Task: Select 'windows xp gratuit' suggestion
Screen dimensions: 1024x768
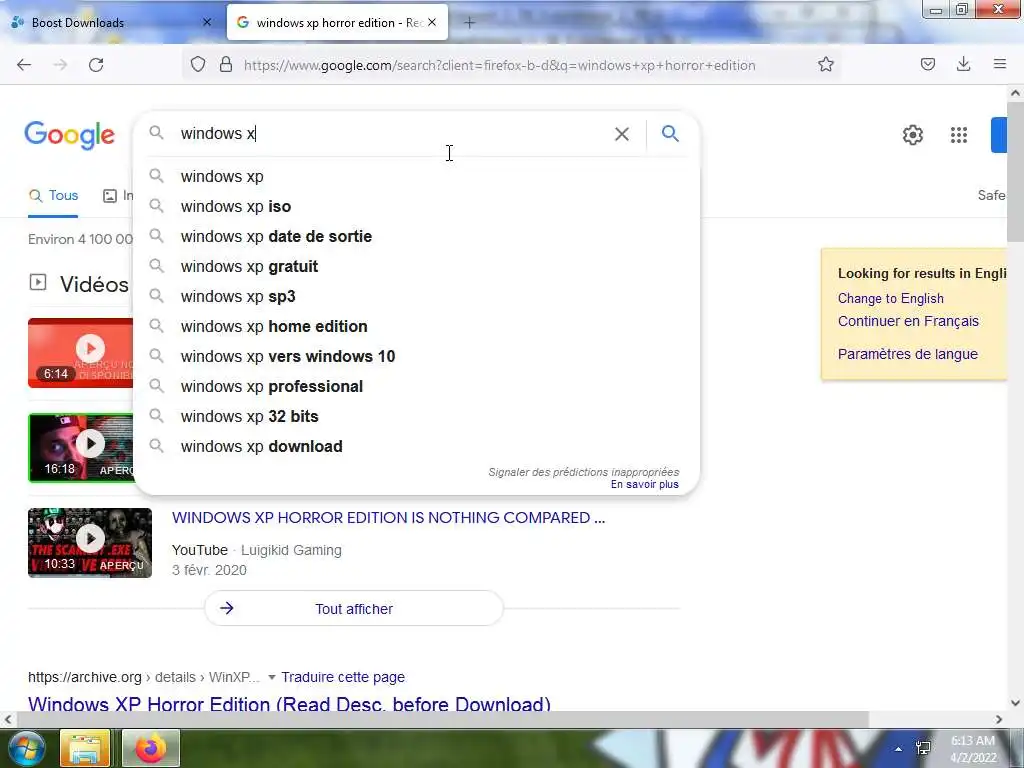Action: [418, 266]
